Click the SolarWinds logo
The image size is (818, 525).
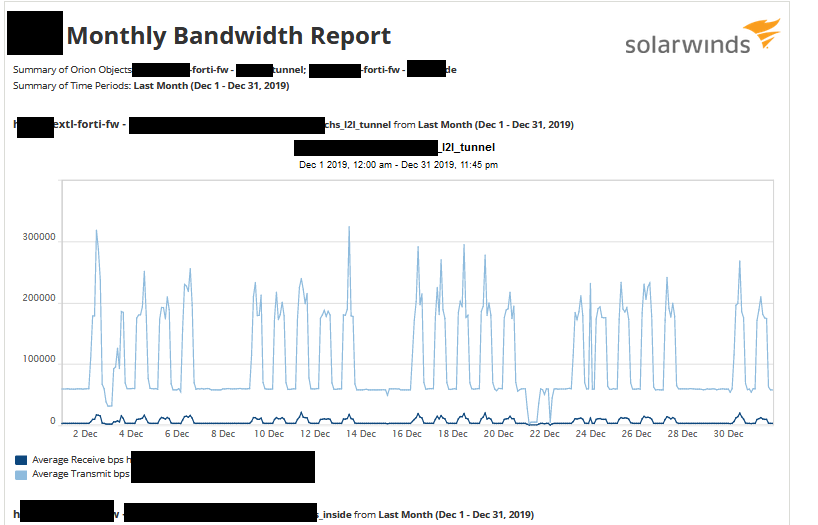(x=702, y=37)
